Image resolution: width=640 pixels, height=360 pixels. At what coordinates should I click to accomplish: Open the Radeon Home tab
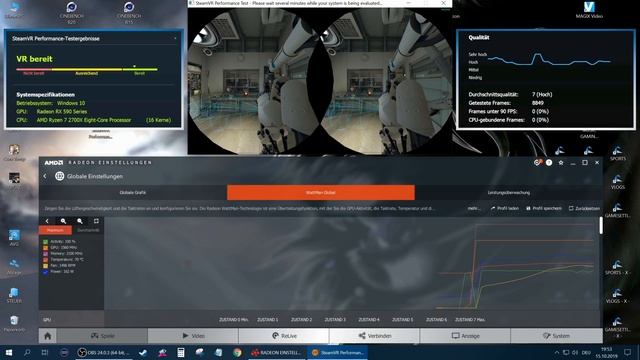(x=48, y=336)
